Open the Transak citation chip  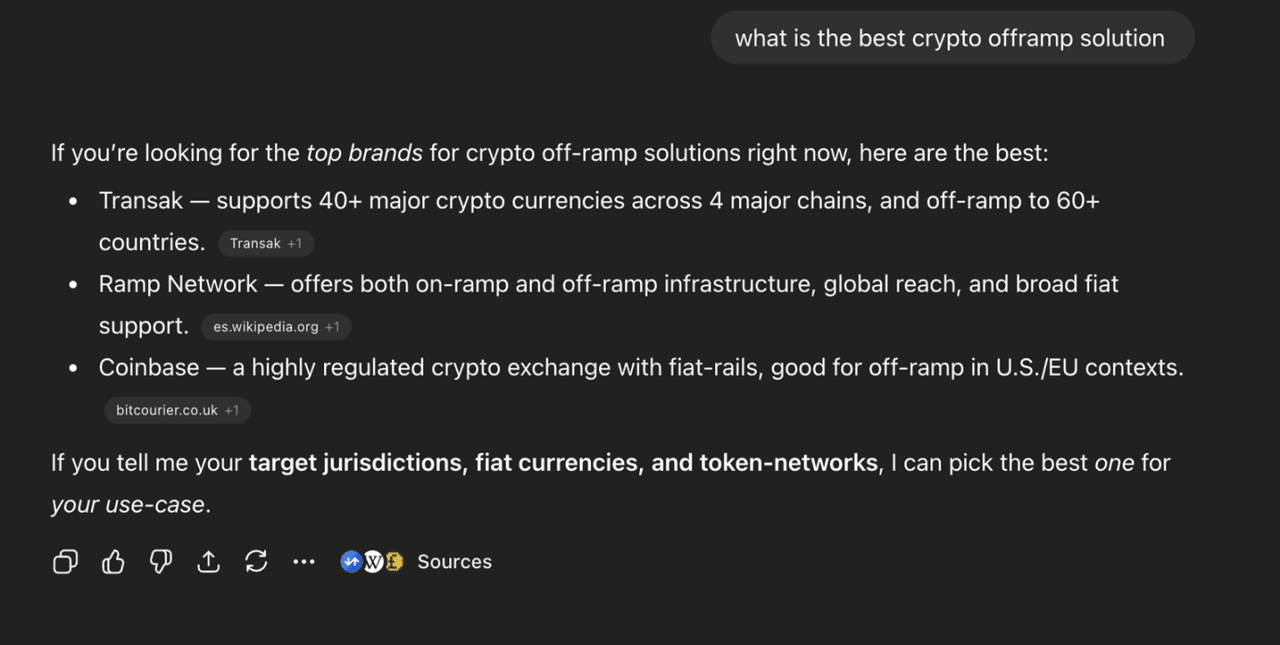click(x=265, y=243)
